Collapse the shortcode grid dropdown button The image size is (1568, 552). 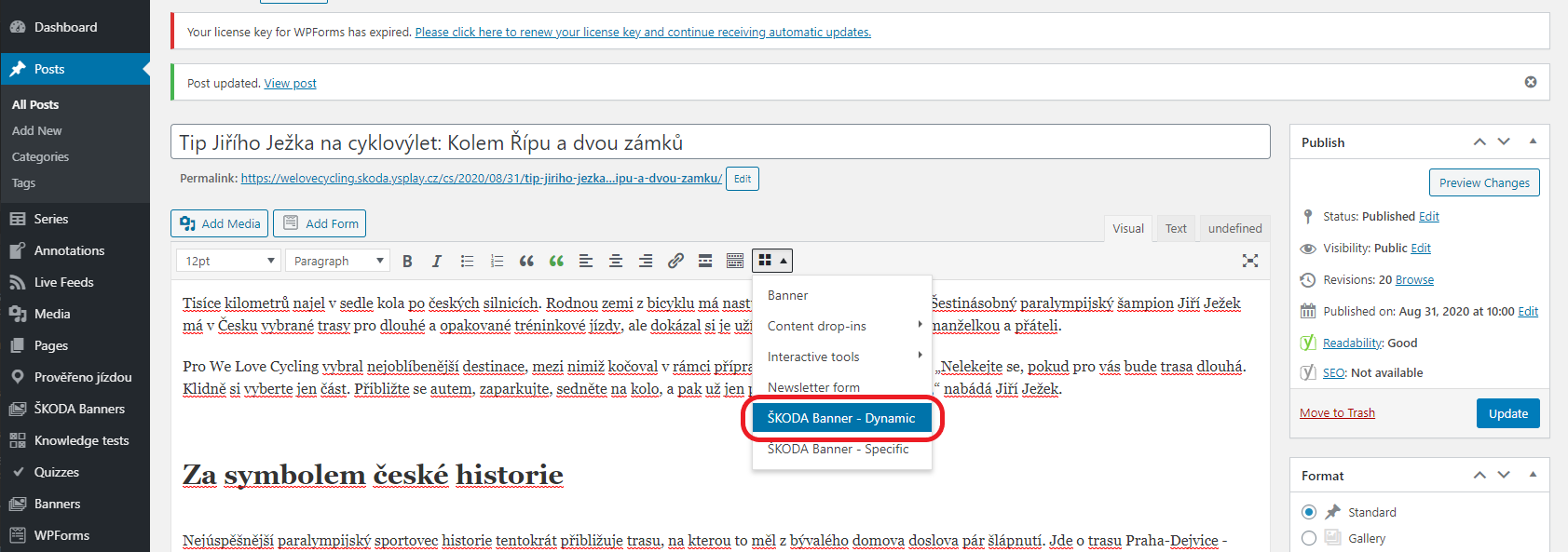[x=772, y=261]
